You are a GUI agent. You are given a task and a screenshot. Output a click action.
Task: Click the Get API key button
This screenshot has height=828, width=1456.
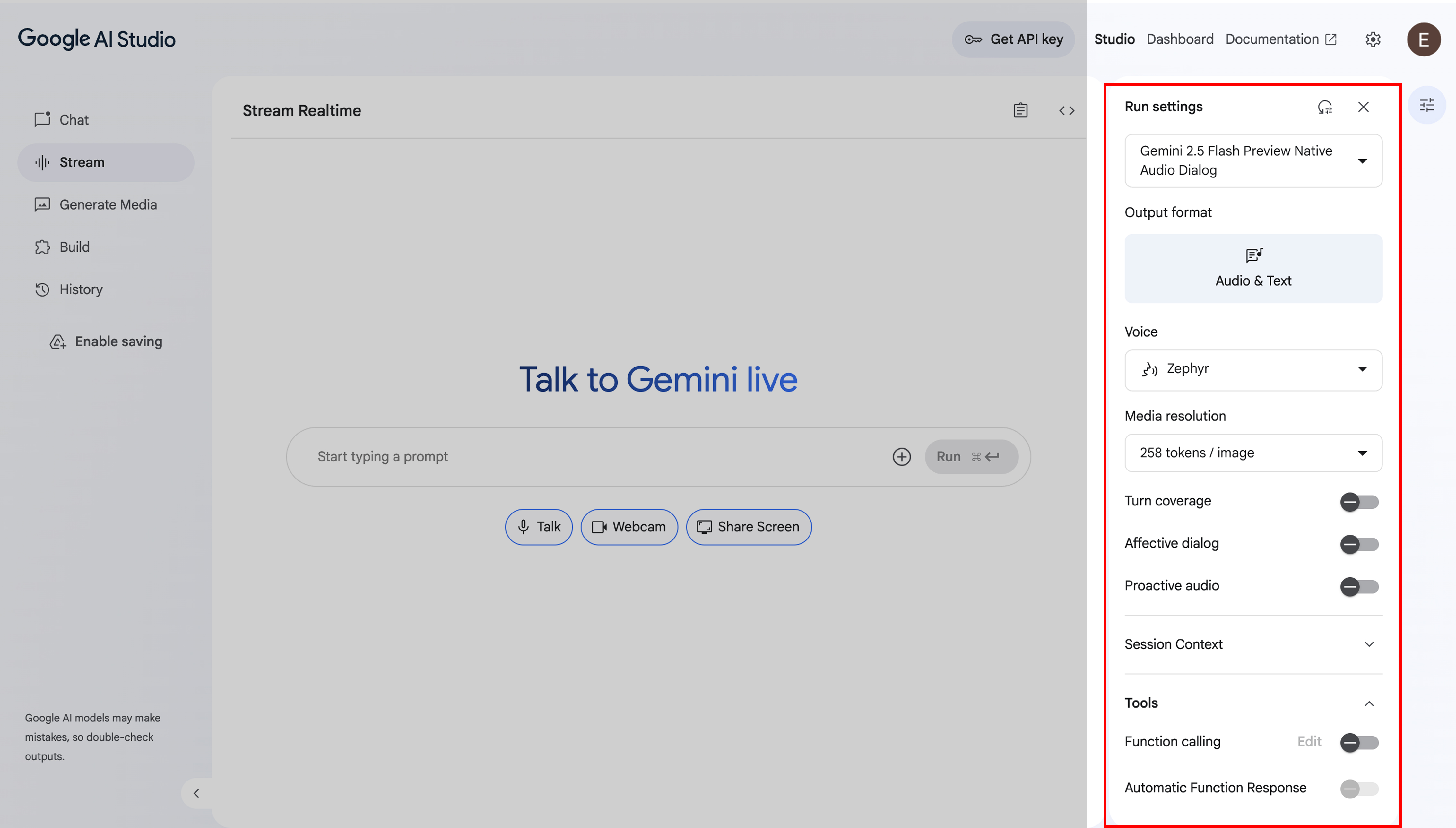[1013, 39]
